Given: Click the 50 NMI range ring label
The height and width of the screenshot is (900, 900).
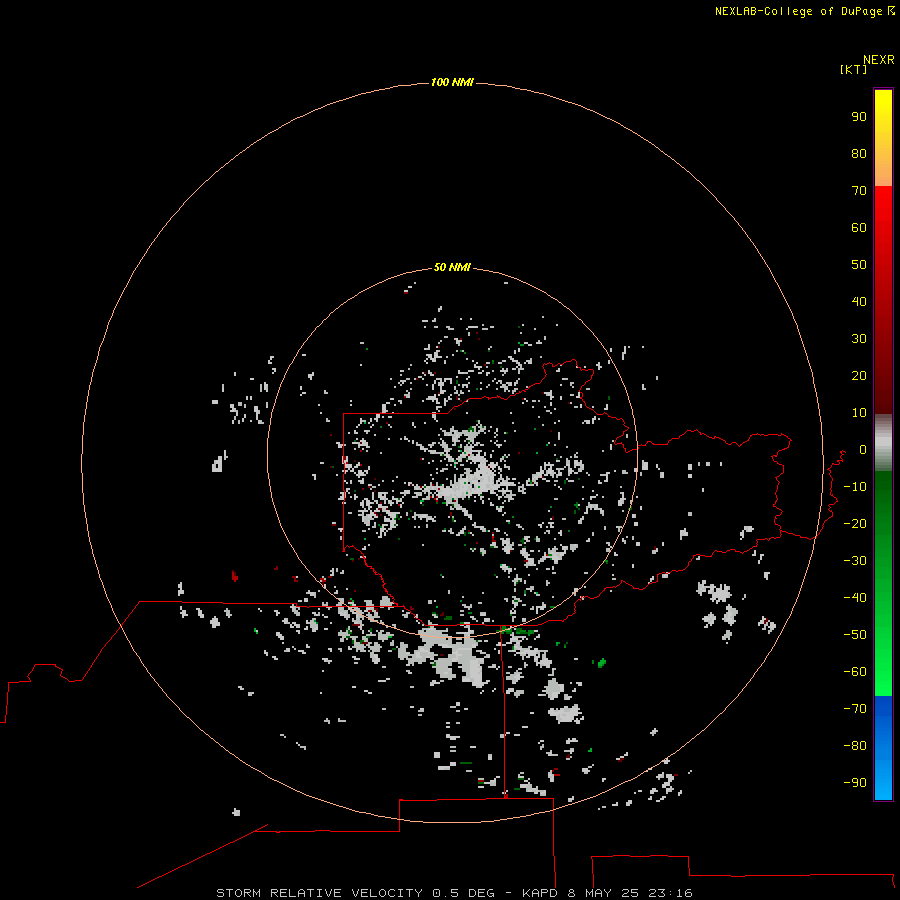Looking at the screenshot, I should point(452,267).
